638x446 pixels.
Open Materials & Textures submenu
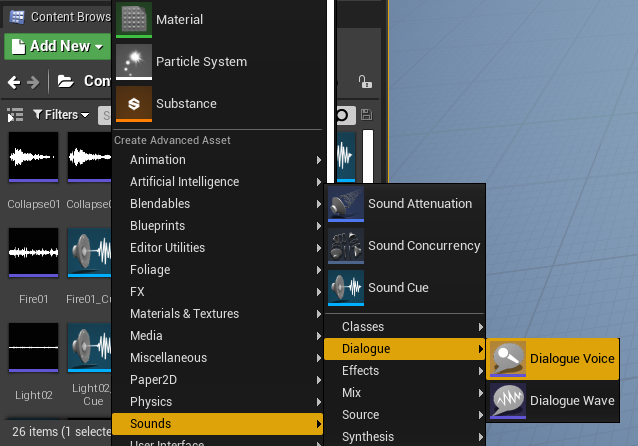pos(218,314)
